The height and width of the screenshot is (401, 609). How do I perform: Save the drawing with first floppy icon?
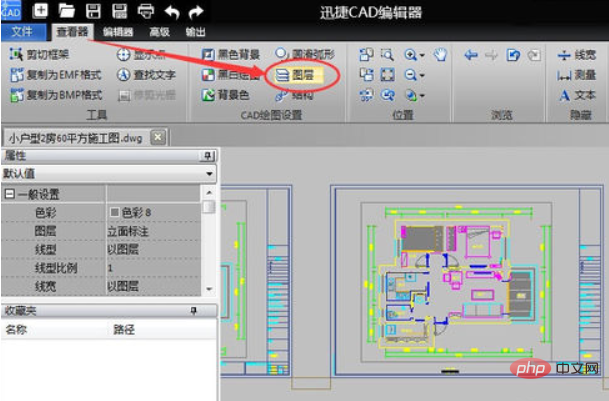pyautogui.click(x=93, y=10)
